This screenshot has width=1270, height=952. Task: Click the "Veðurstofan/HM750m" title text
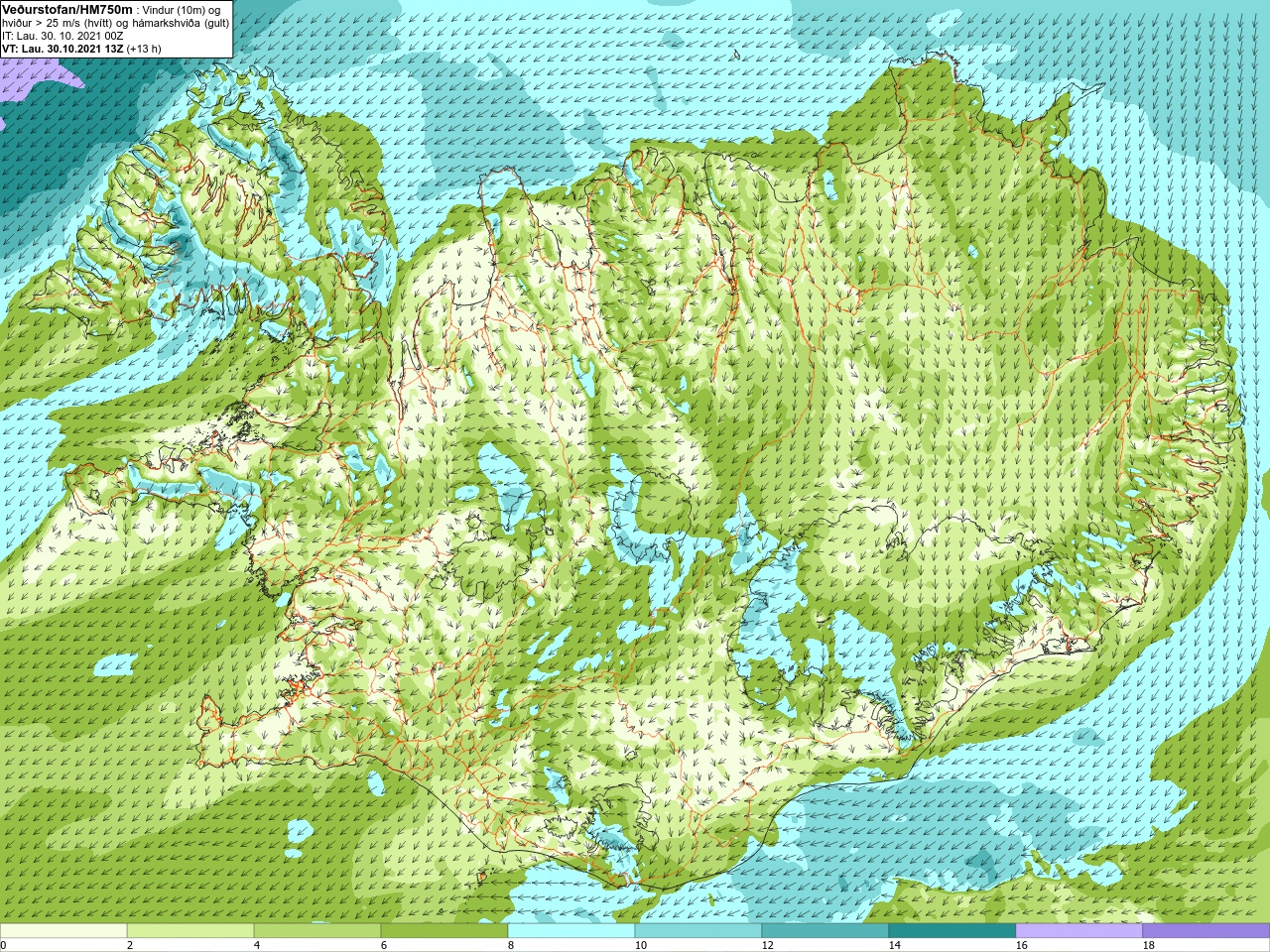[67, 9]
